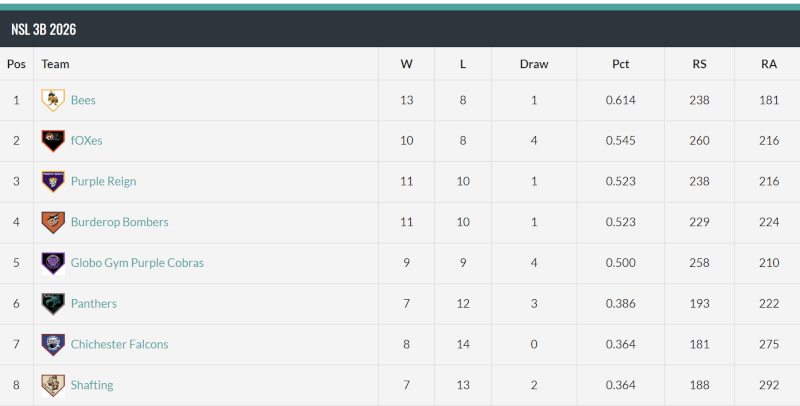Click the Panthers team logo icon

point(53,304)
